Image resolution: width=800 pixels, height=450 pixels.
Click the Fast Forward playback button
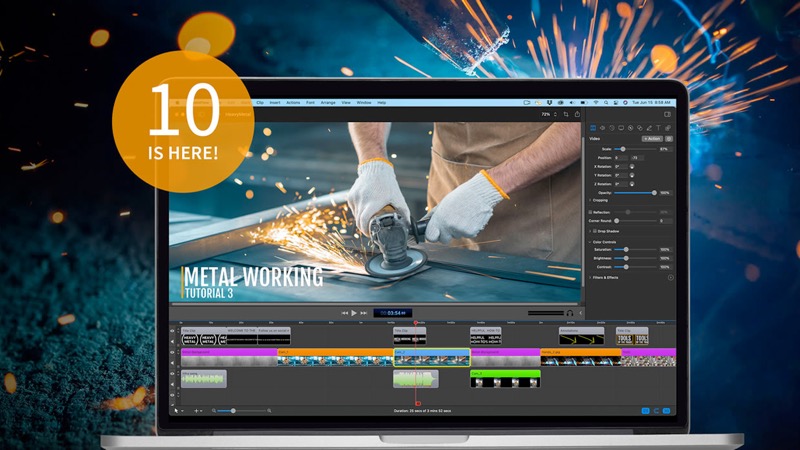(364, 313)
